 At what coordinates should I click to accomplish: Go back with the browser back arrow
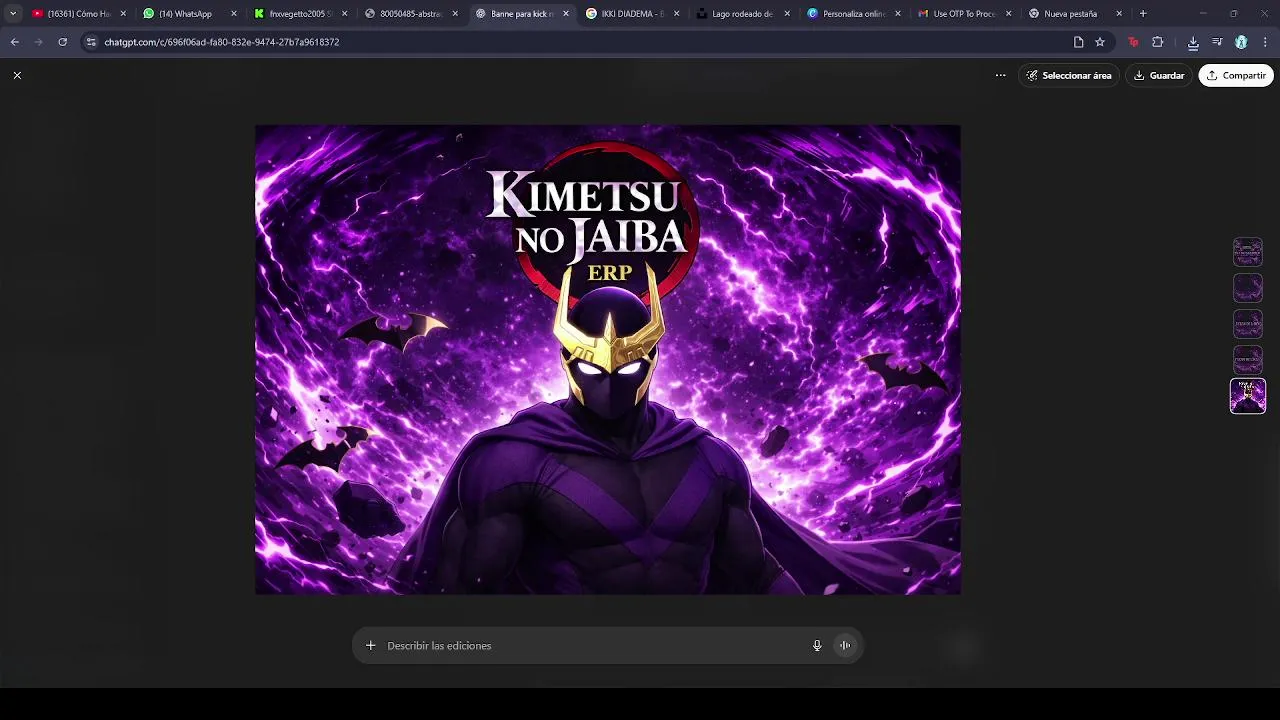[15, 42]
